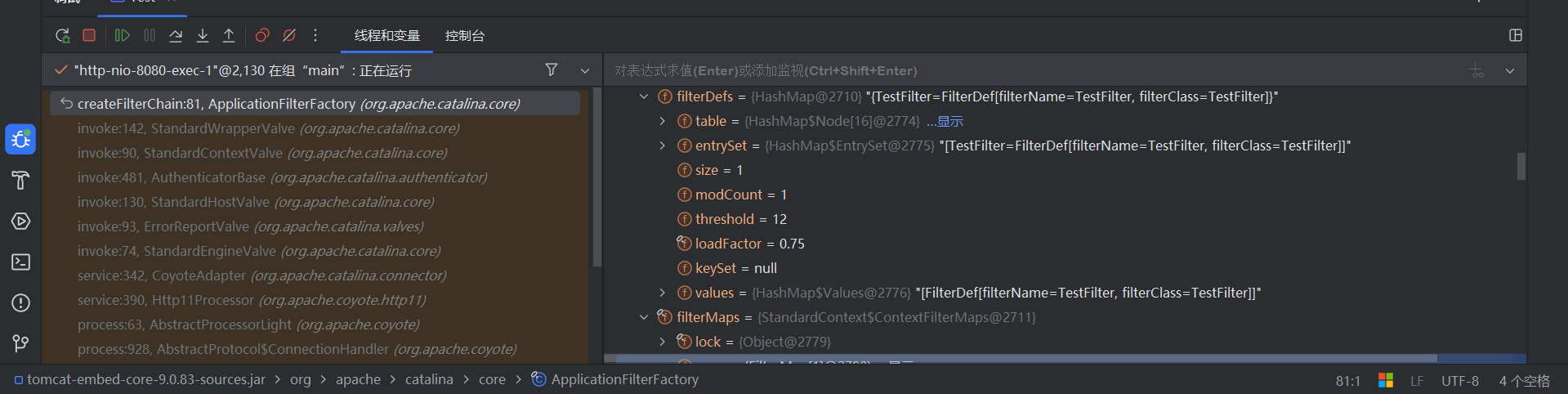Open the Terminal tool window from sidebar
Image resolution: width=1568 pixels, height=394 pixels.
coord(20,262)
